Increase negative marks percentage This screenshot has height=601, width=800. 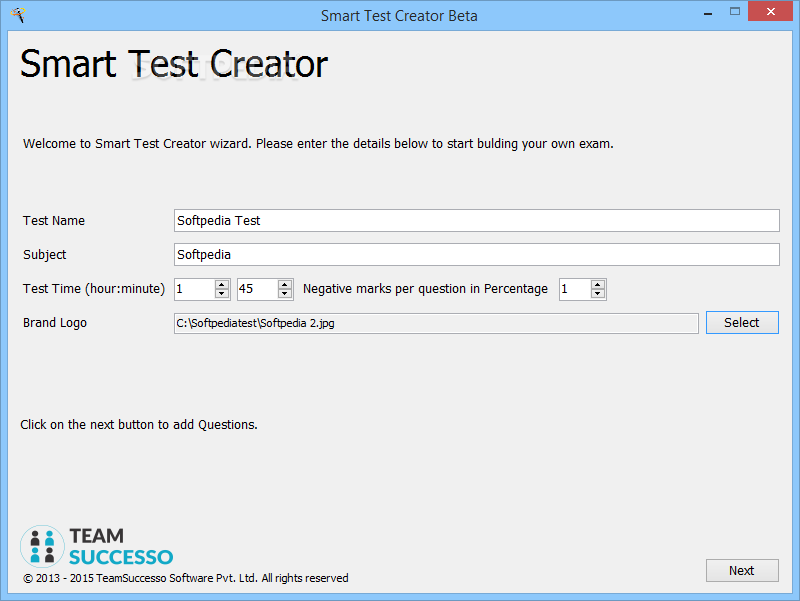[x=598, y=285]
